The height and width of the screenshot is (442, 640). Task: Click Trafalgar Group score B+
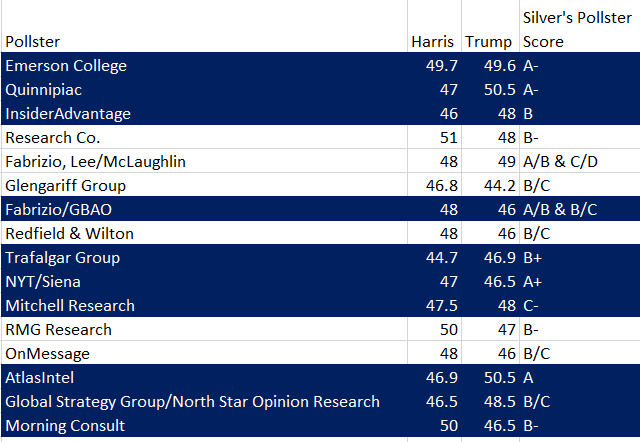click(x=580, y=257)
